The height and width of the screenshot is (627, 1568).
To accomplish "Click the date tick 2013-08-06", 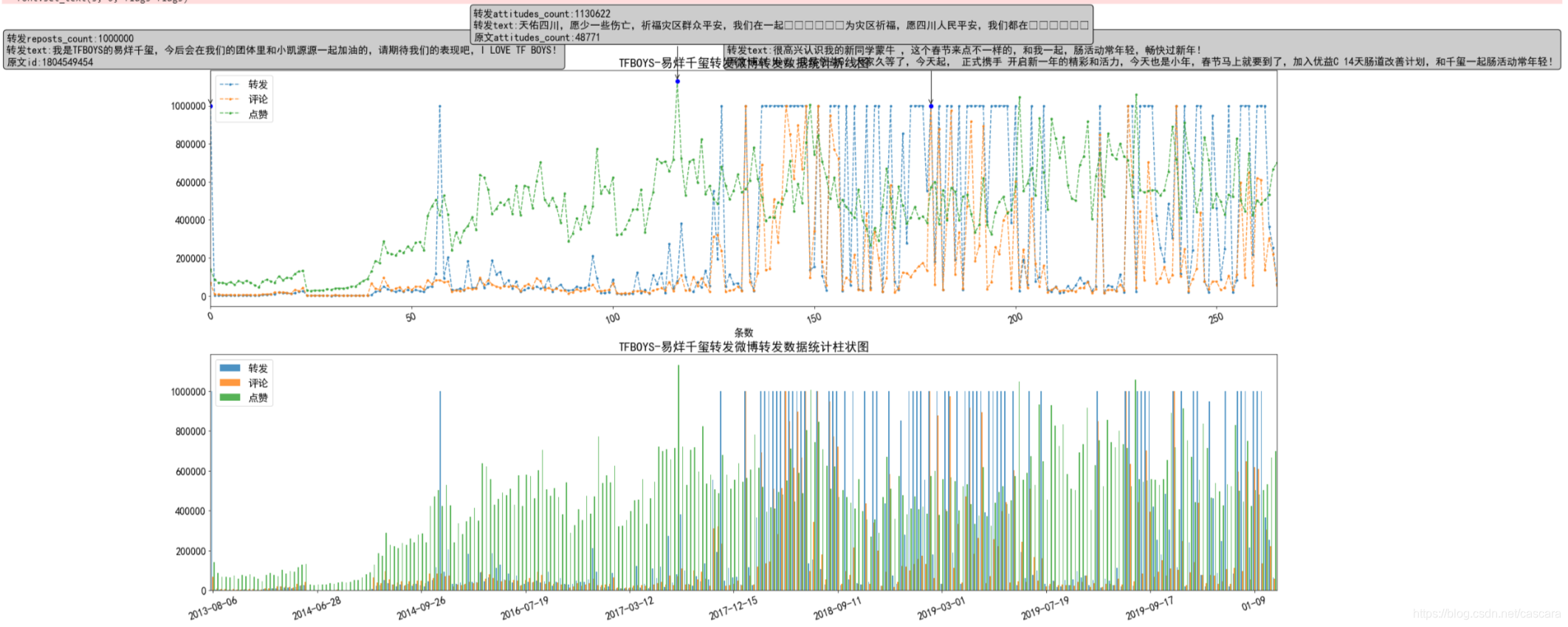I will [213, 609].
